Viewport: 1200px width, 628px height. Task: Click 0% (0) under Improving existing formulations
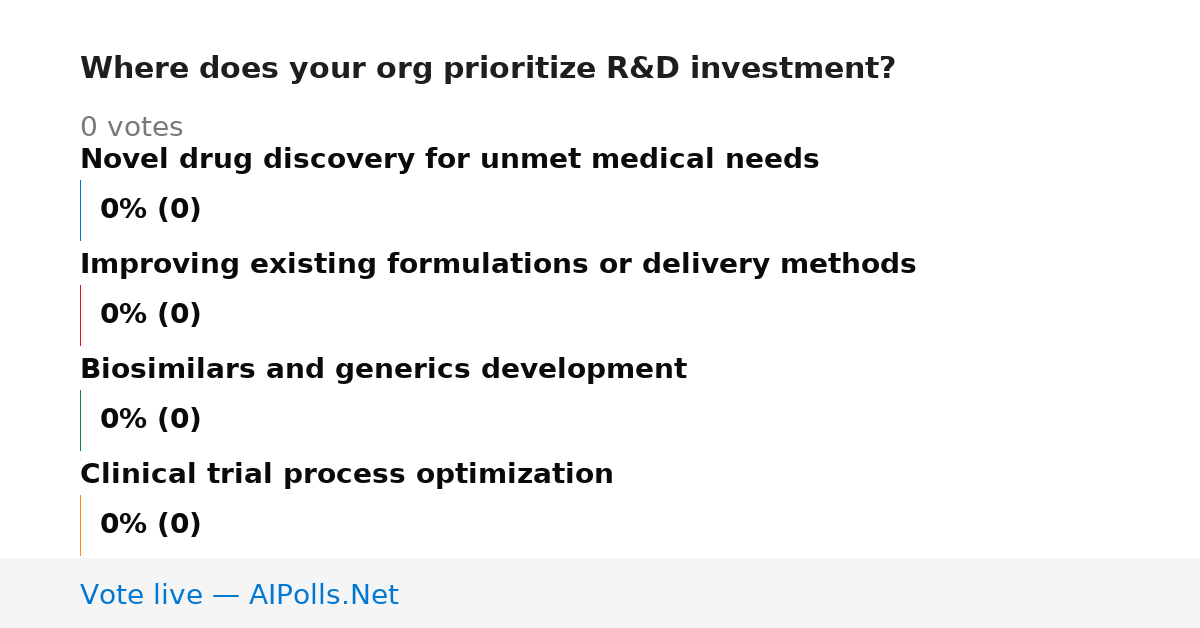[x=150, y=315]
